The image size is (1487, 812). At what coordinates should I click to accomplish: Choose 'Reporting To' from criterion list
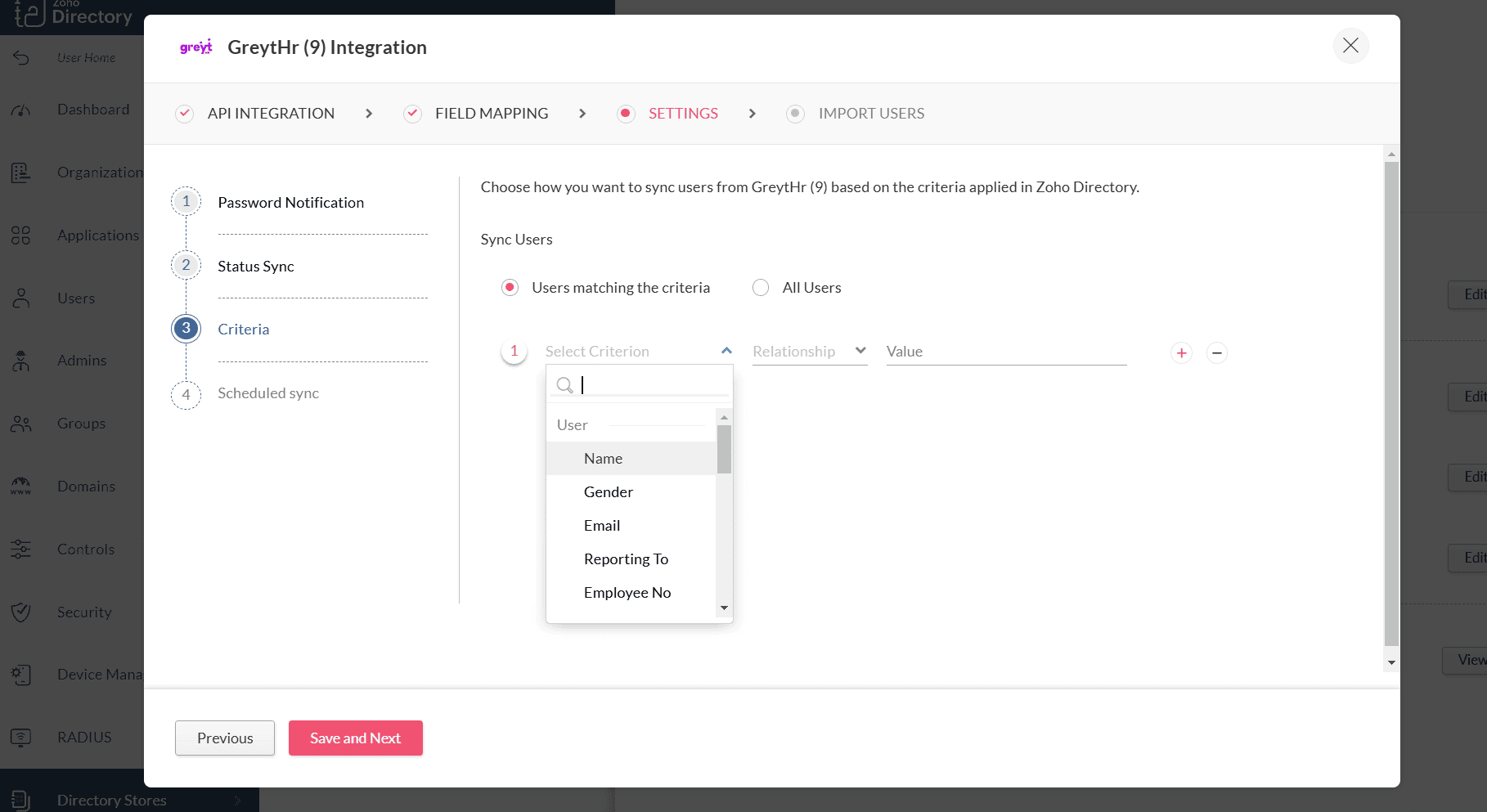626,559
